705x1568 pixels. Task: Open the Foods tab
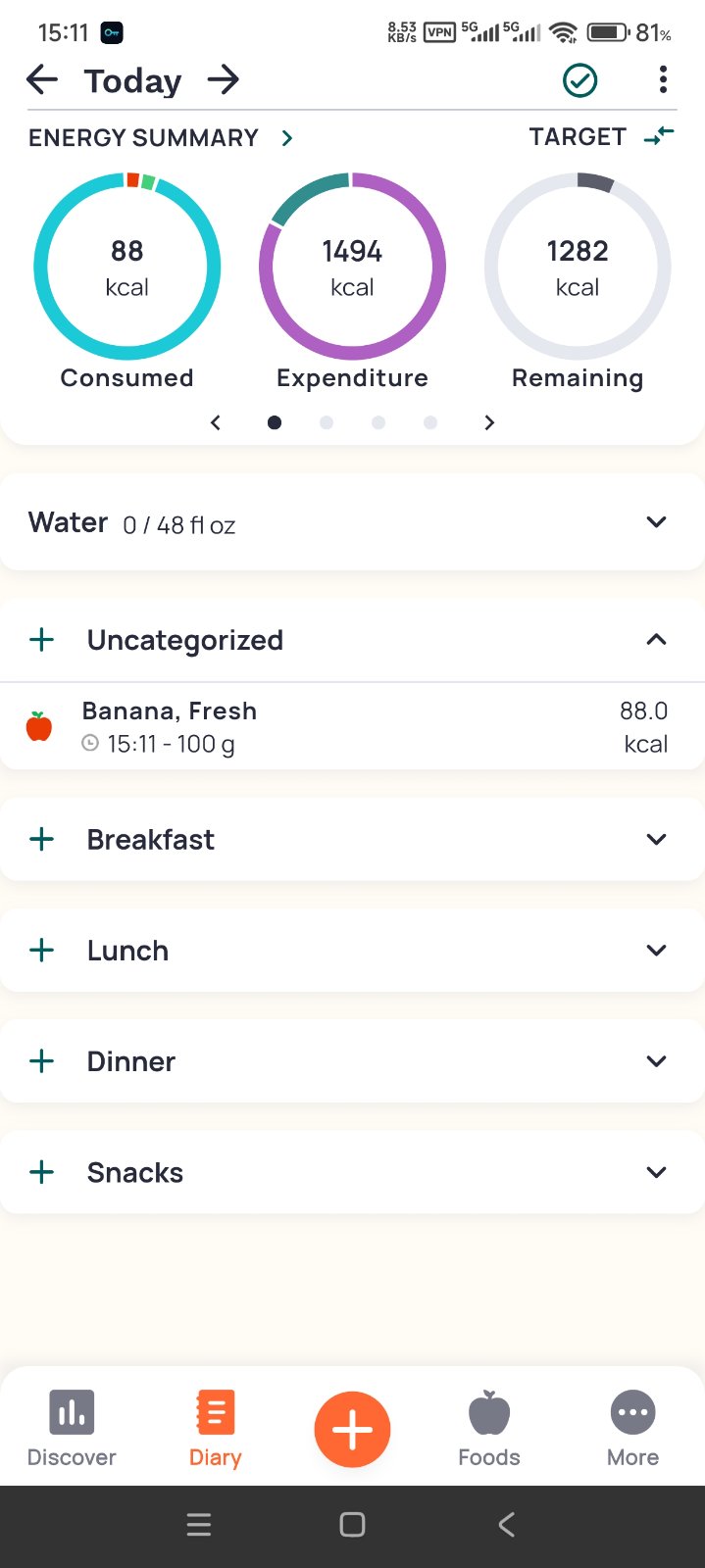click(489, 1428)
